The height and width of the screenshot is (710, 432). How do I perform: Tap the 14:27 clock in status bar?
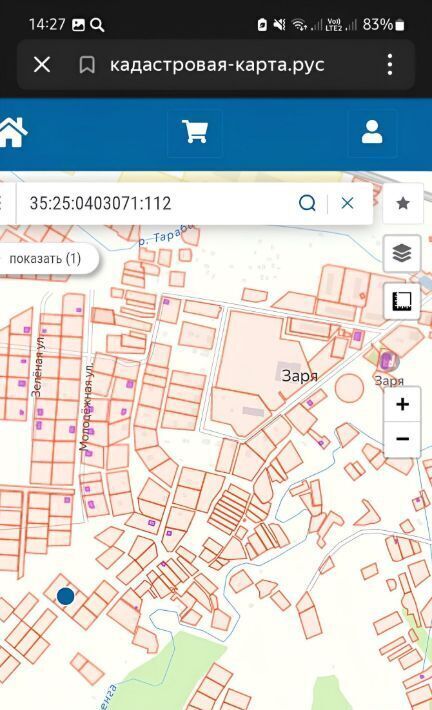(47, 24)
